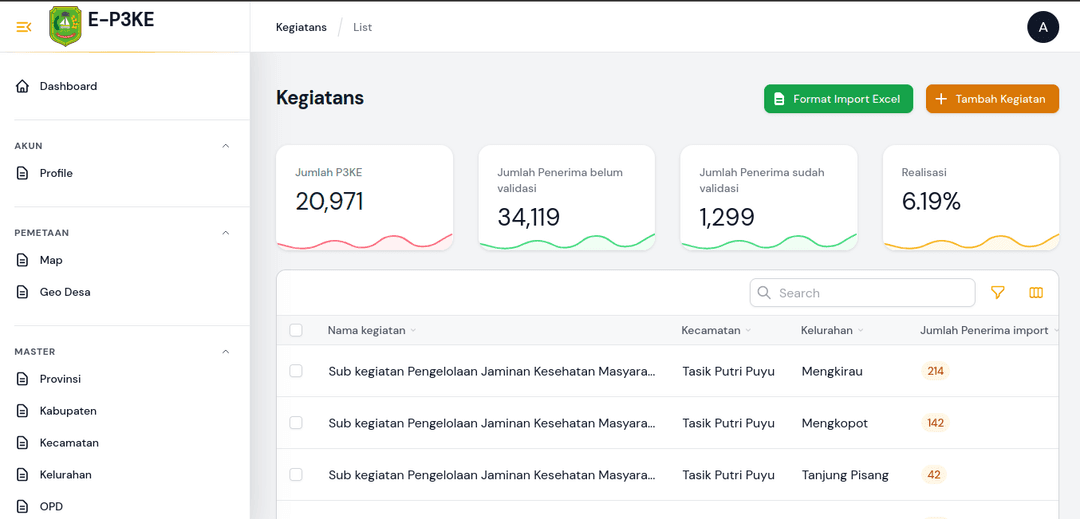The height and width of the screenshot is (519, 1080).
Task: Open the Map menu item
Action: (51, 260)
